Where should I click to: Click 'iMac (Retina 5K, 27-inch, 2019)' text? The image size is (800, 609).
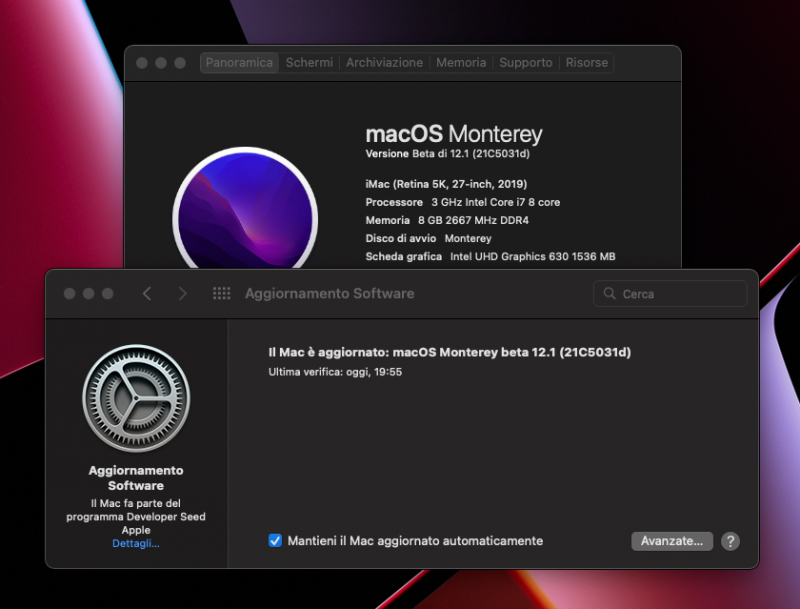pyautogui.click(x=446, y=184)
